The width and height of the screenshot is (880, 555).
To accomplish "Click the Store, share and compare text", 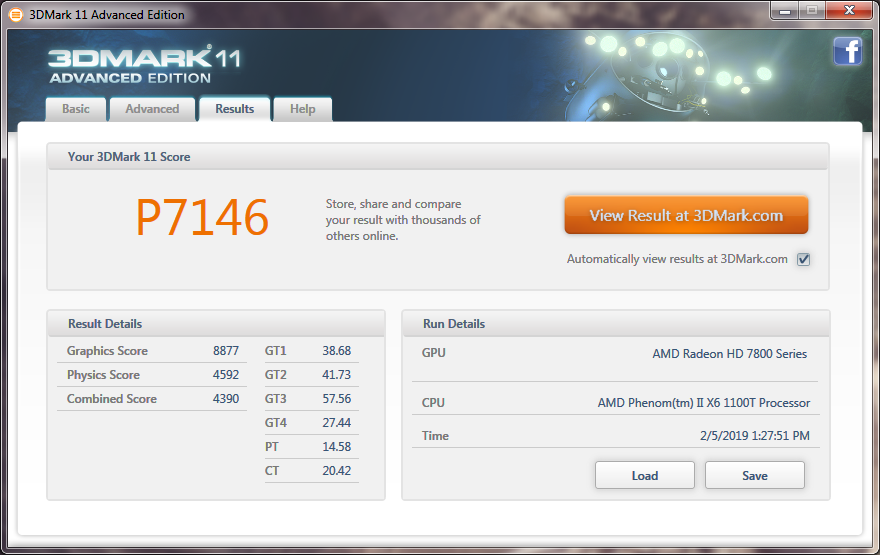I will tap(403, 220).
